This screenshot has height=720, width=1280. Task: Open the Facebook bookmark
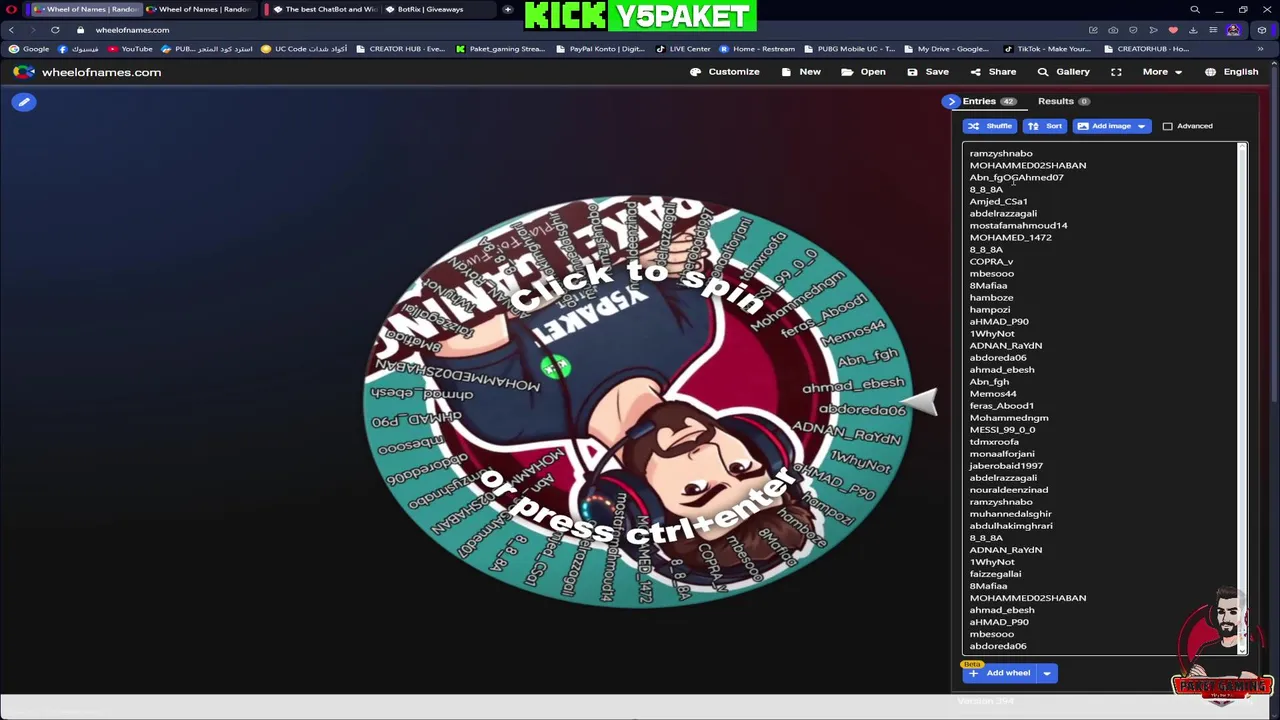point(78,49)
